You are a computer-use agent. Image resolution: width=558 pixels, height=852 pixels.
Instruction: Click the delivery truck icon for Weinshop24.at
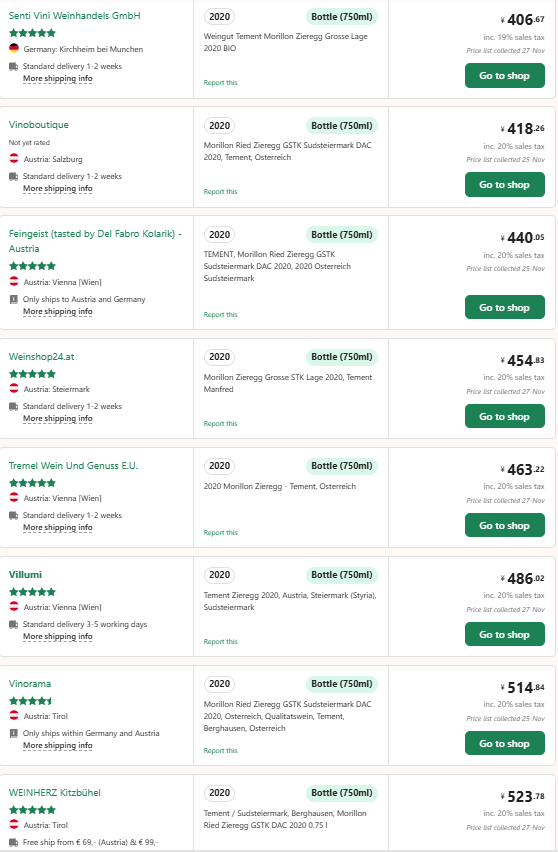coord(14,406)
